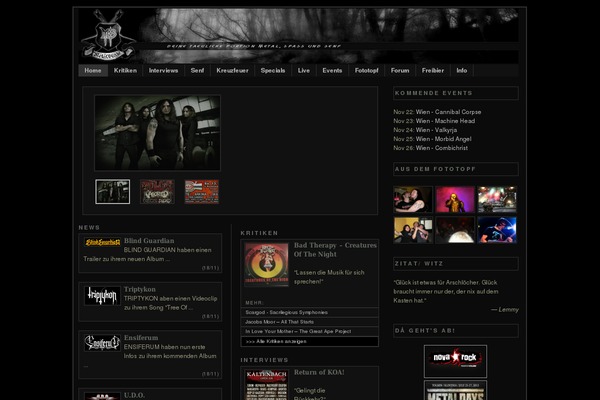Click the Blind Guardian logo icon
Image resolution: width=600 pixels, height=400 pixels.
(103, 242)
